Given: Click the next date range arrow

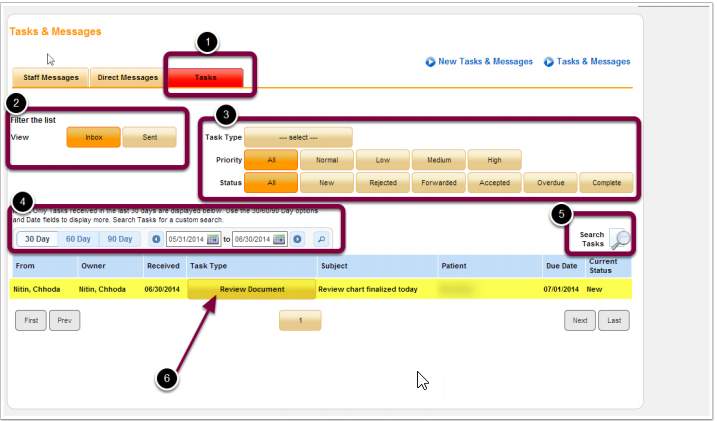Looking at the screenshot, I should click(x=297, y=239).
